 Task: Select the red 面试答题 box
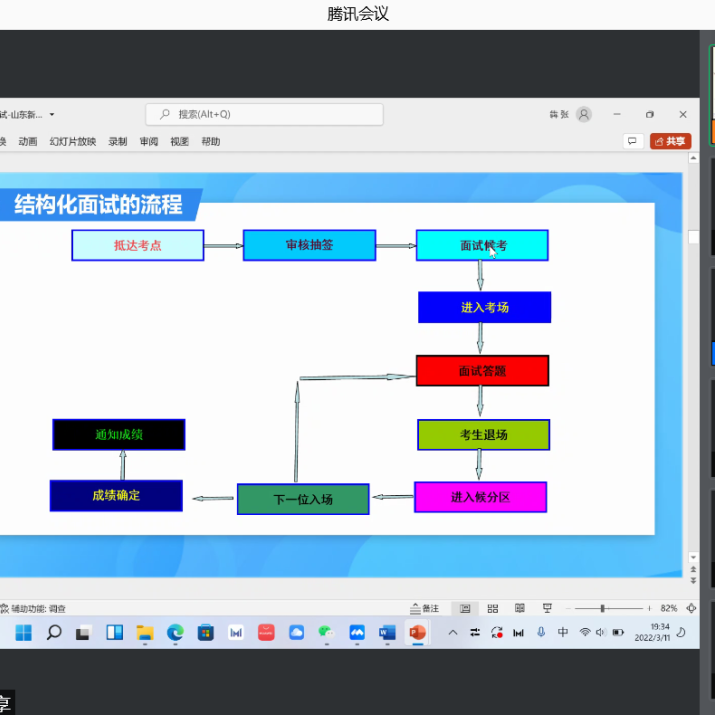(482, 371)
